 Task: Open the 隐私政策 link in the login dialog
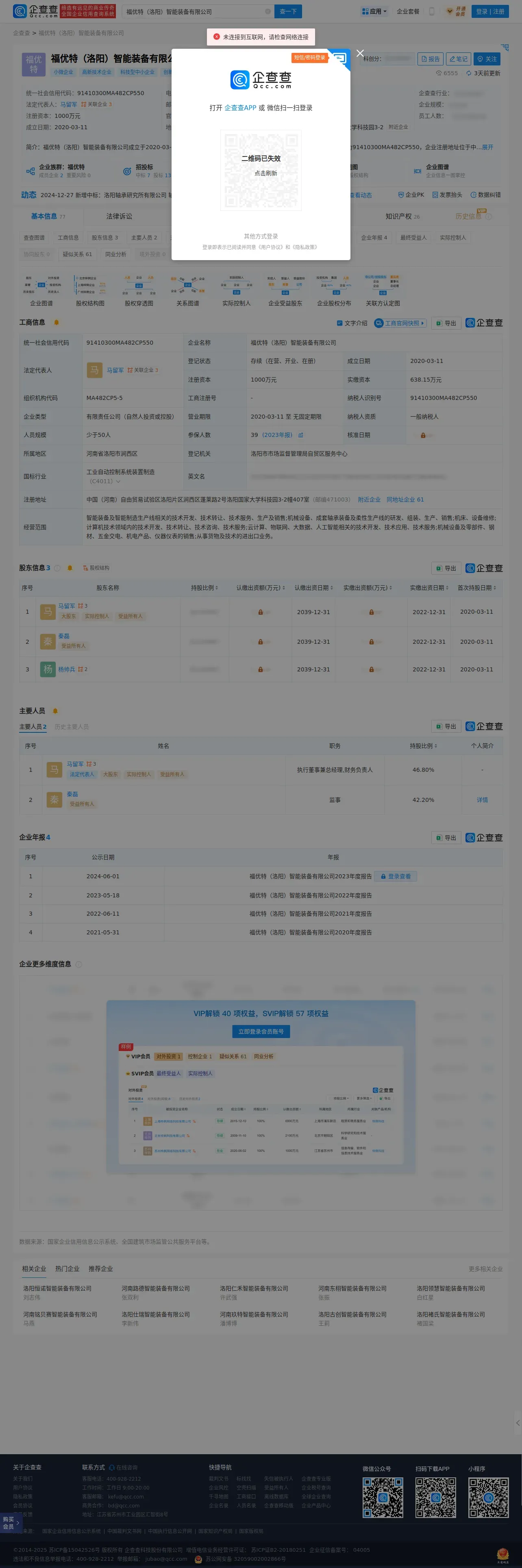click(304, 247)
